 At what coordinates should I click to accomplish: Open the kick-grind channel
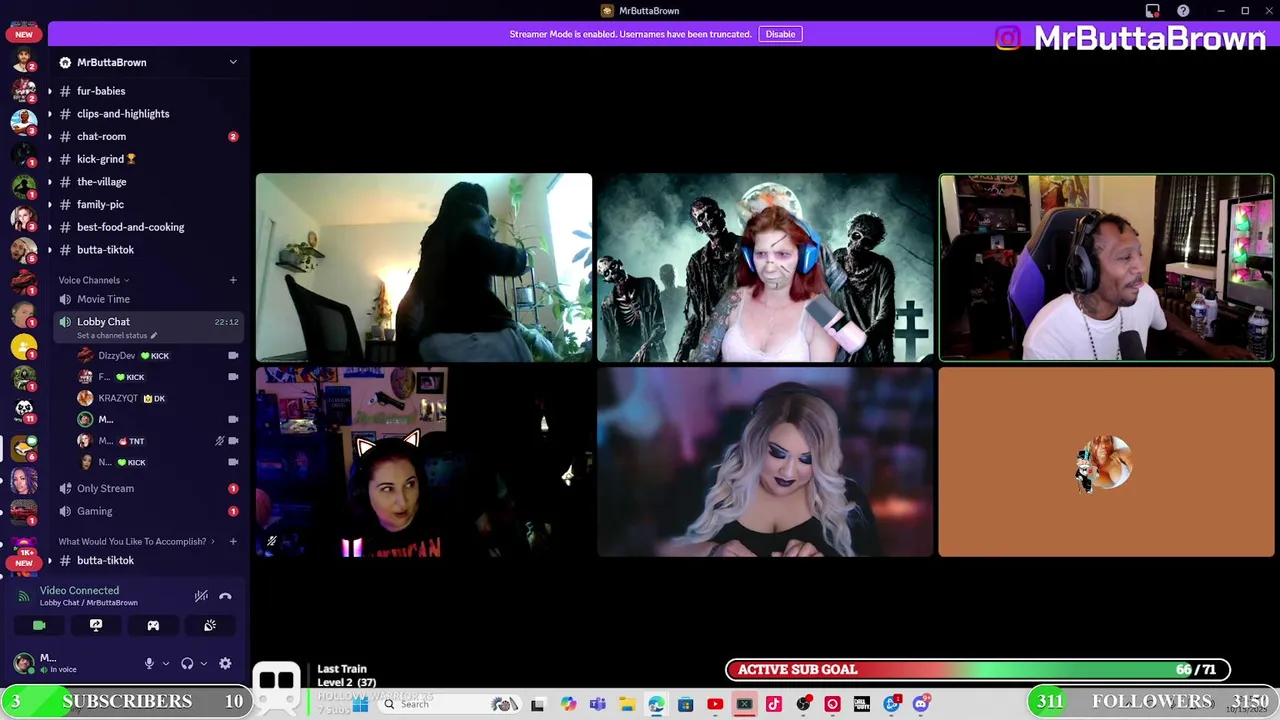tap(149, 159)
